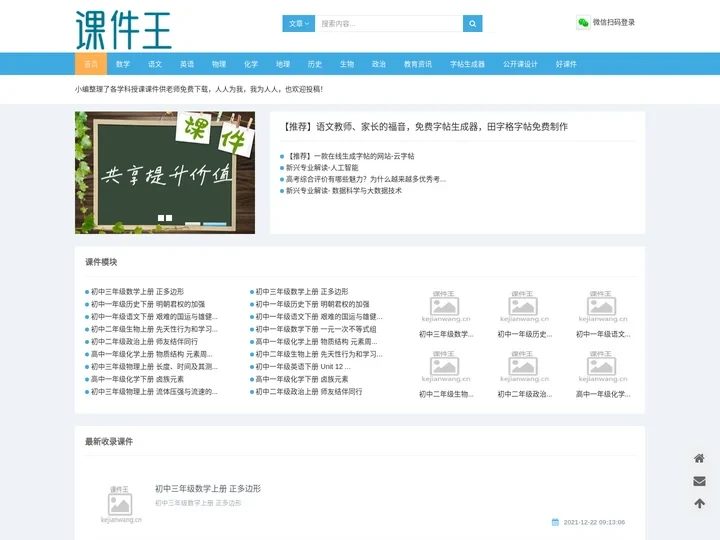Viewport: 720px width, 540px height.
Task: Open 初中三年级物理上册 长度、时间及其测量
Action: [x=154, y=366]
